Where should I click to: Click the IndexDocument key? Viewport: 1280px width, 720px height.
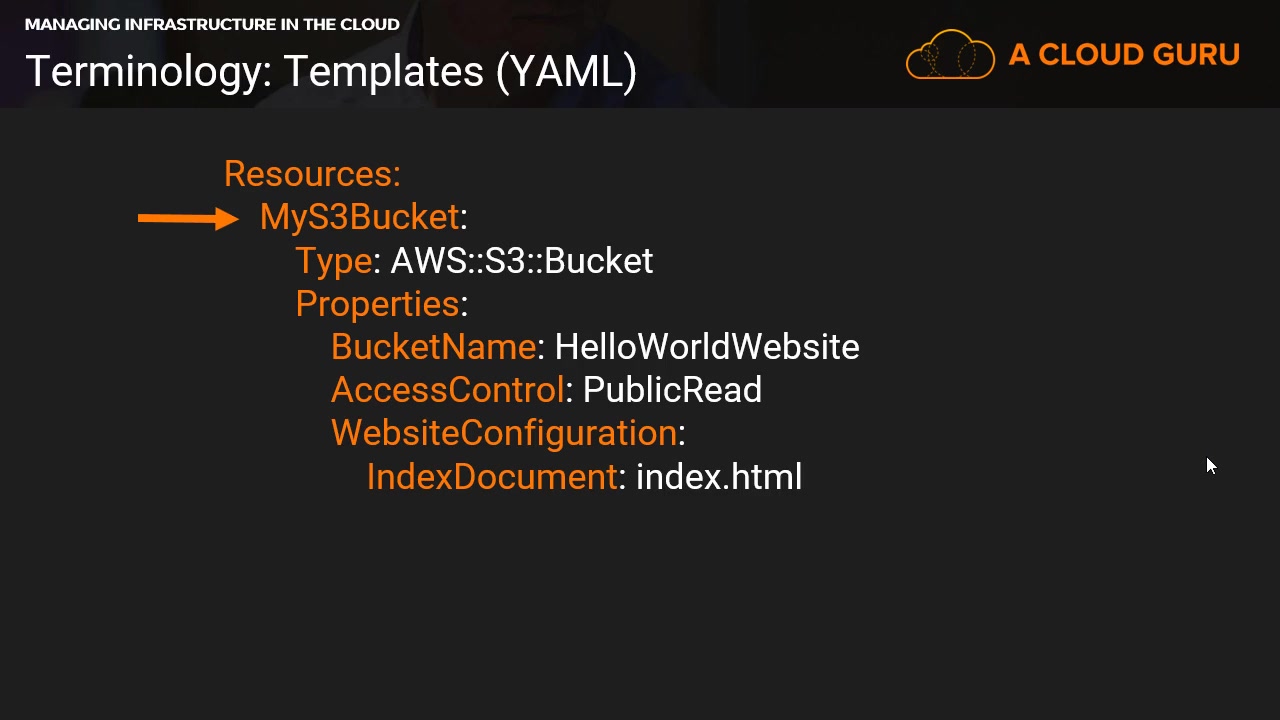coord(492,477)
